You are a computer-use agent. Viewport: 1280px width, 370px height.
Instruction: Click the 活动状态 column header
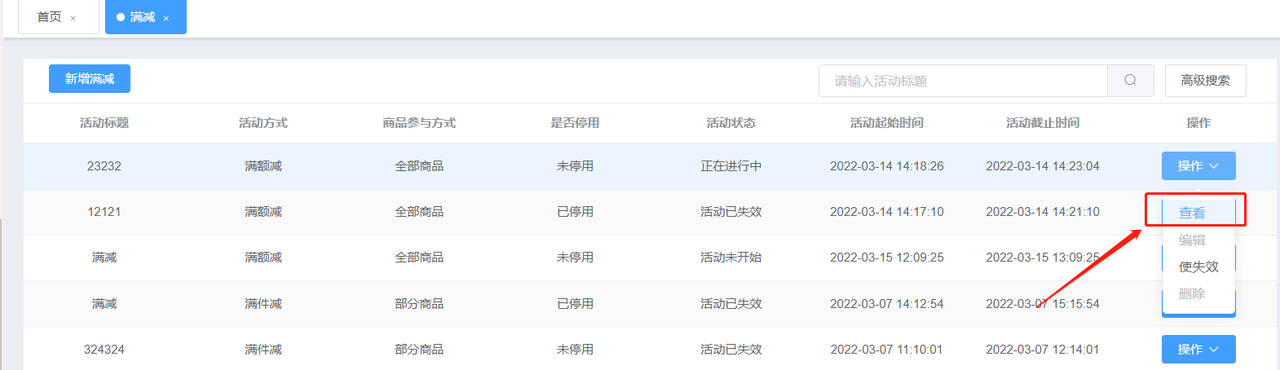pos(731,123)
